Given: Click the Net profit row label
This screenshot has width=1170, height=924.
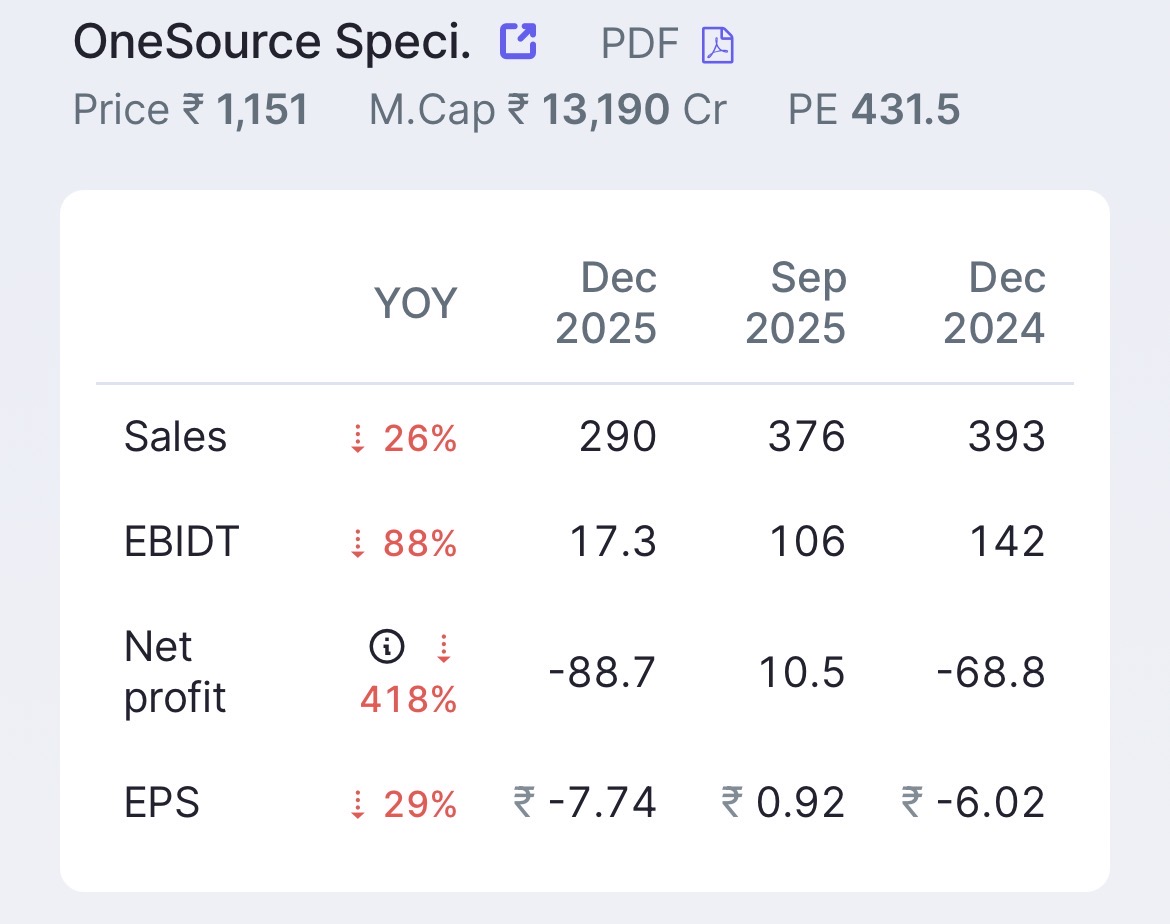Looking at the screenshot, I should [x=175, y=672].
